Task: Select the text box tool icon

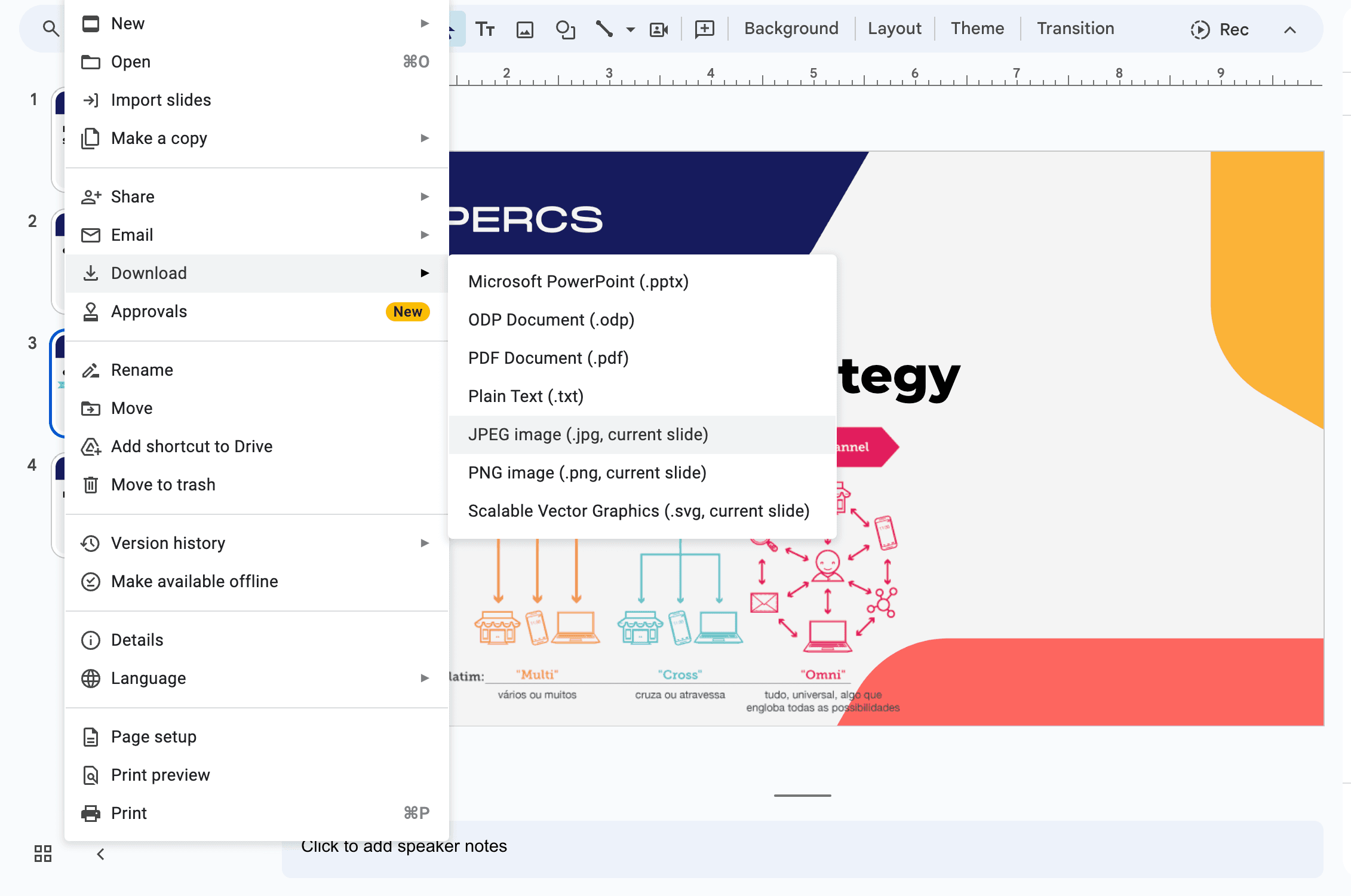Action: (x=485, y=29)
